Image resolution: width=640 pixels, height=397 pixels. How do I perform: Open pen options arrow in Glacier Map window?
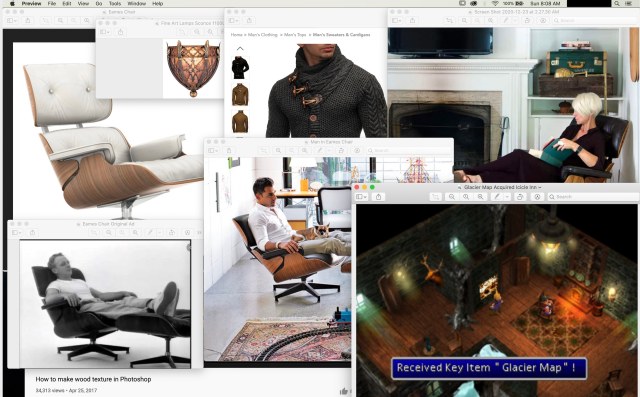(x=507, y=197)
